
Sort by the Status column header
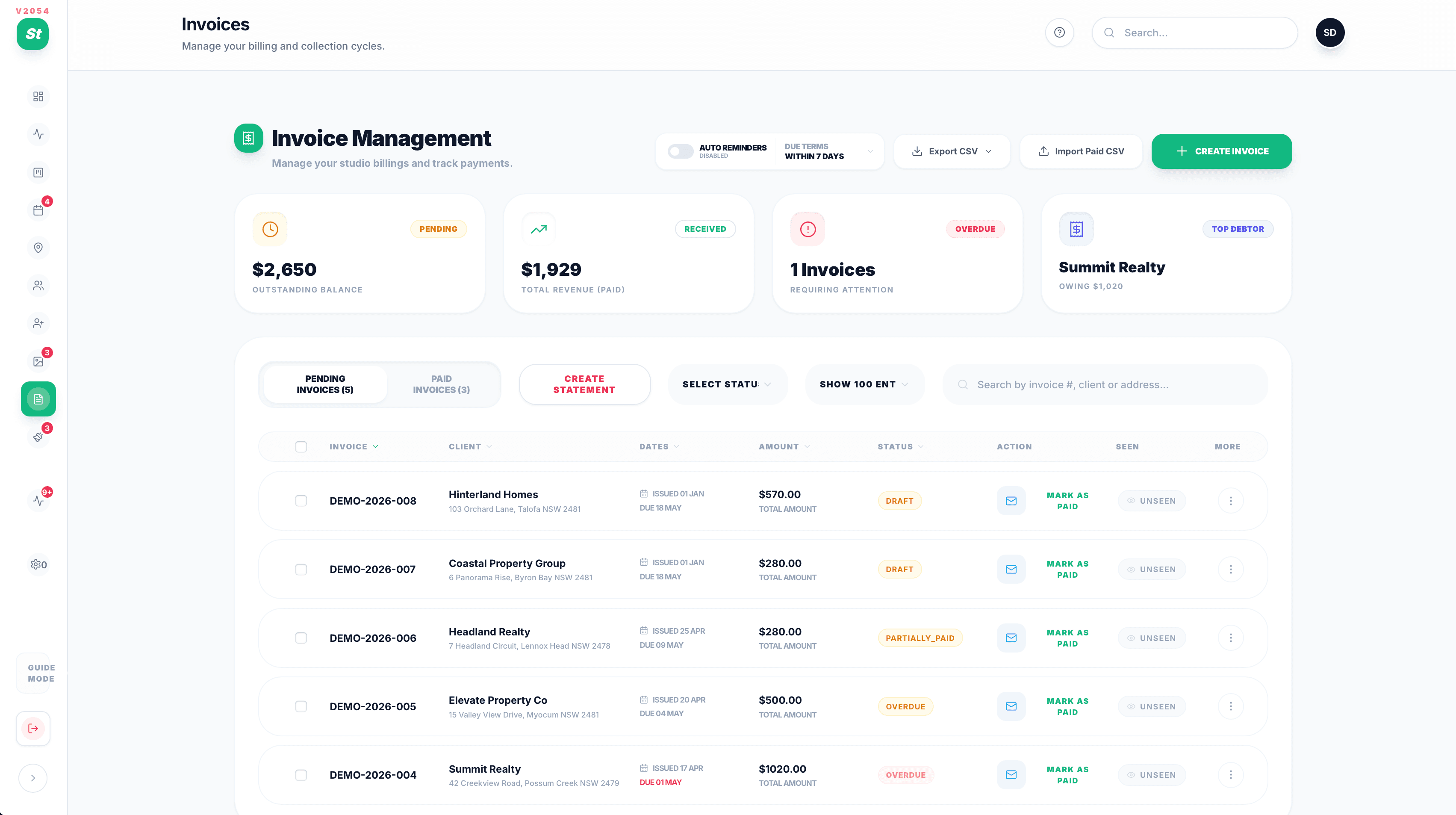900,446
